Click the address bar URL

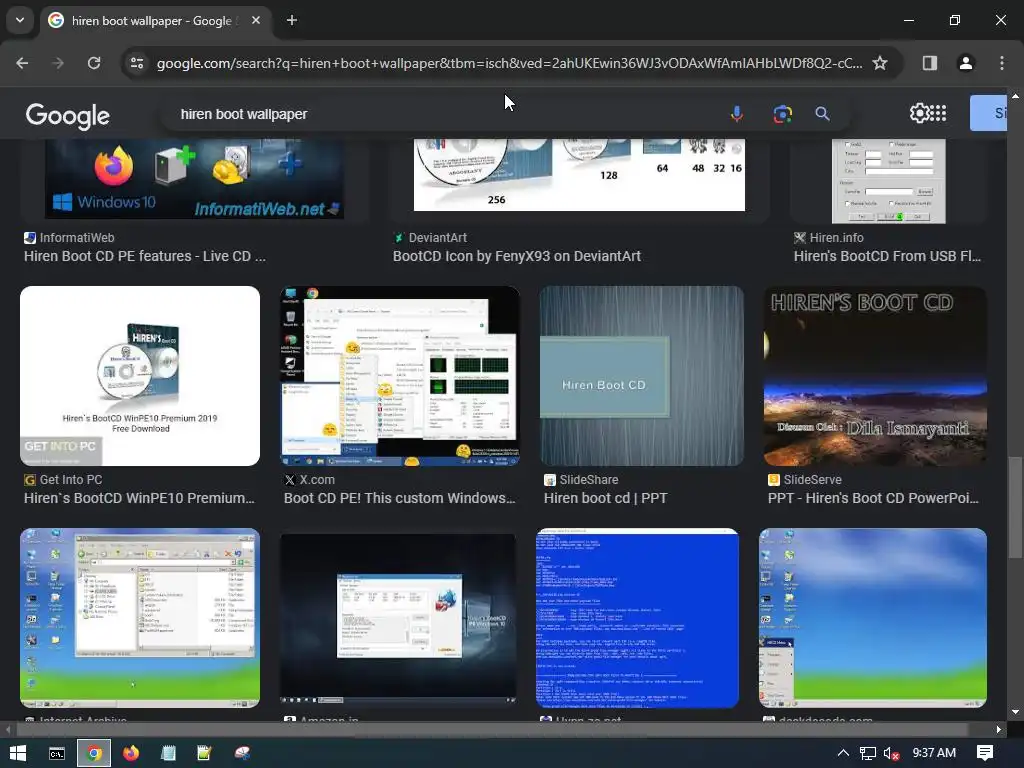point(509,63)
